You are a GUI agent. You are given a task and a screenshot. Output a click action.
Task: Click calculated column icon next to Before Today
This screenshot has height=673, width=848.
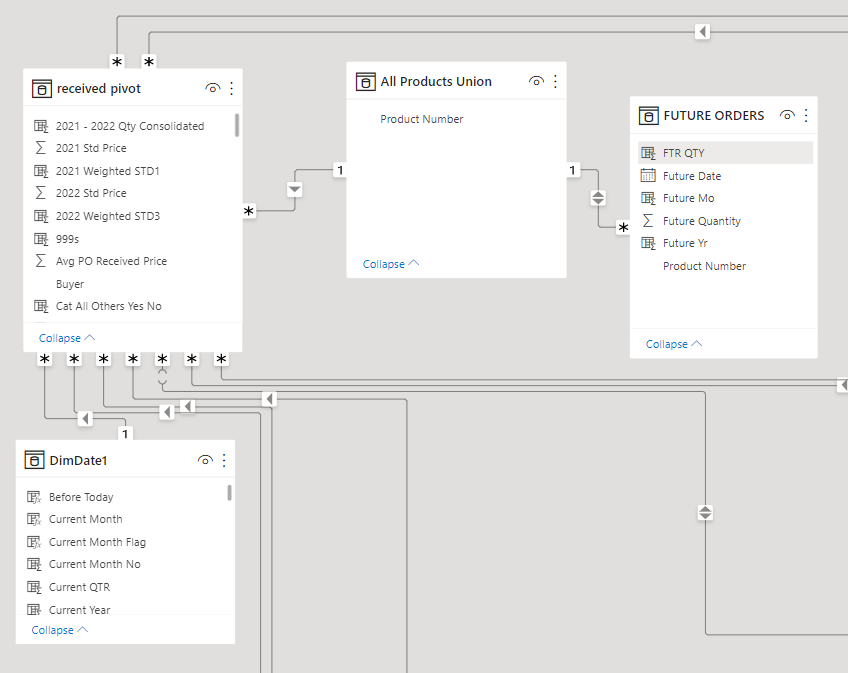[34, 497]
